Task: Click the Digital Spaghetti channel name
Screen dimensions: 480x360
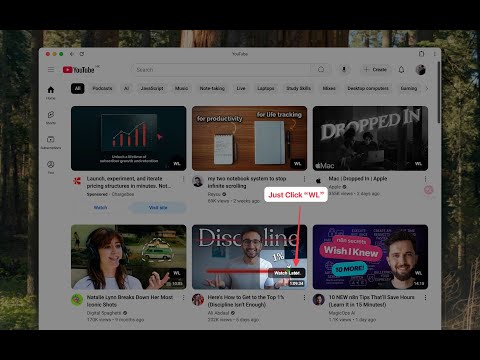Action: tap(104, 313)
